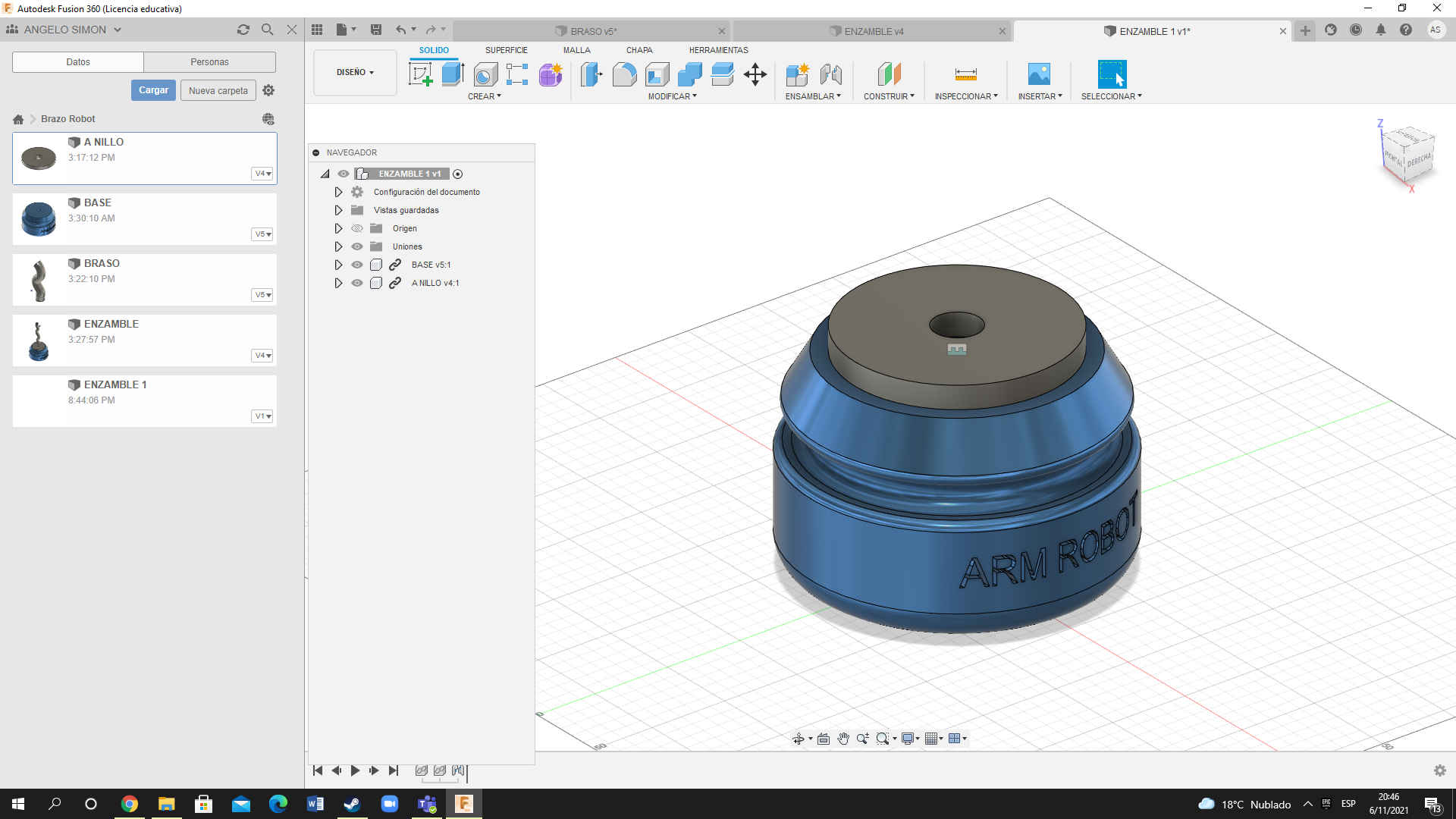1456x819 pixels.
Task: Open the INSPECCIONAR dropdown menu
Action: tap(966, 96)
